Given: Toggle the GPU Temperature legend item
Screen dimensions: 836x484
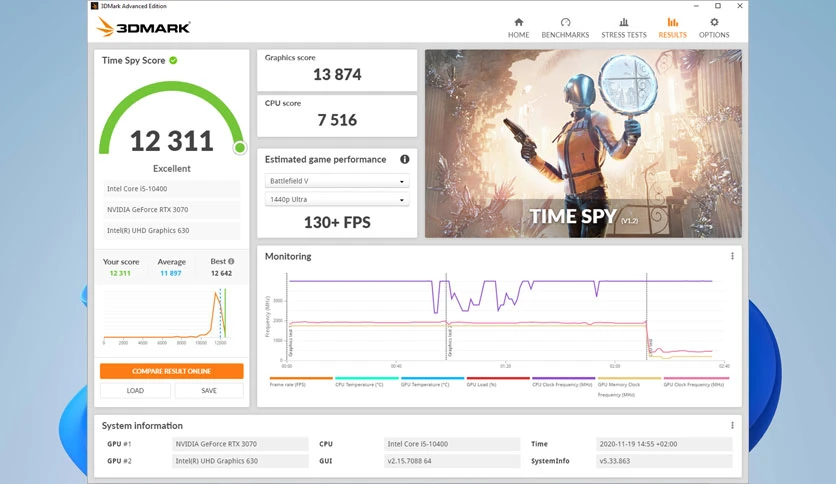Looking at the screenshot, I should coord(432,382).
